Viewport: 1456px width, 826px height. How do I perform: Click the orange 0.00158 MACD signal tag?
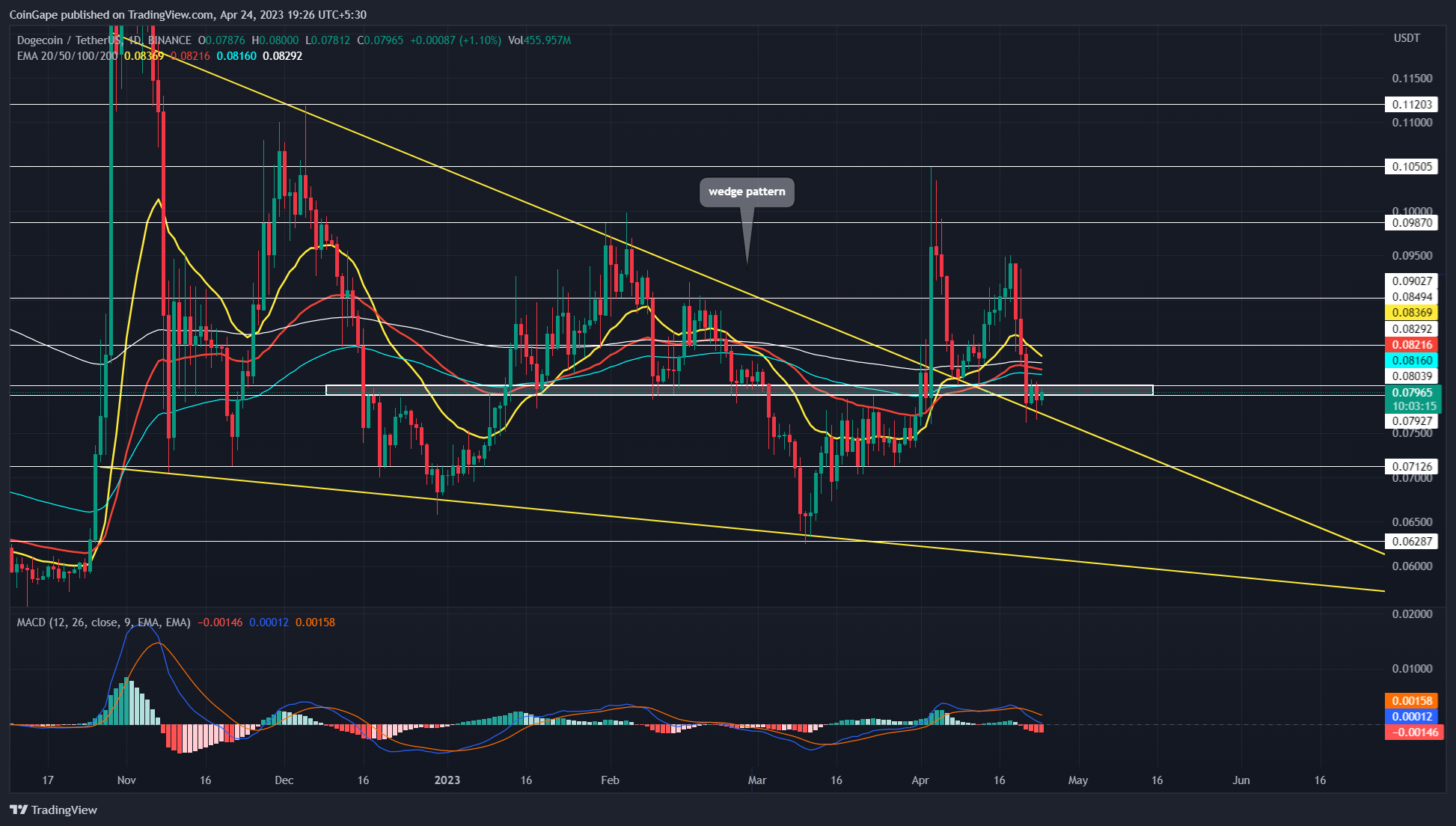[1411, 701]
